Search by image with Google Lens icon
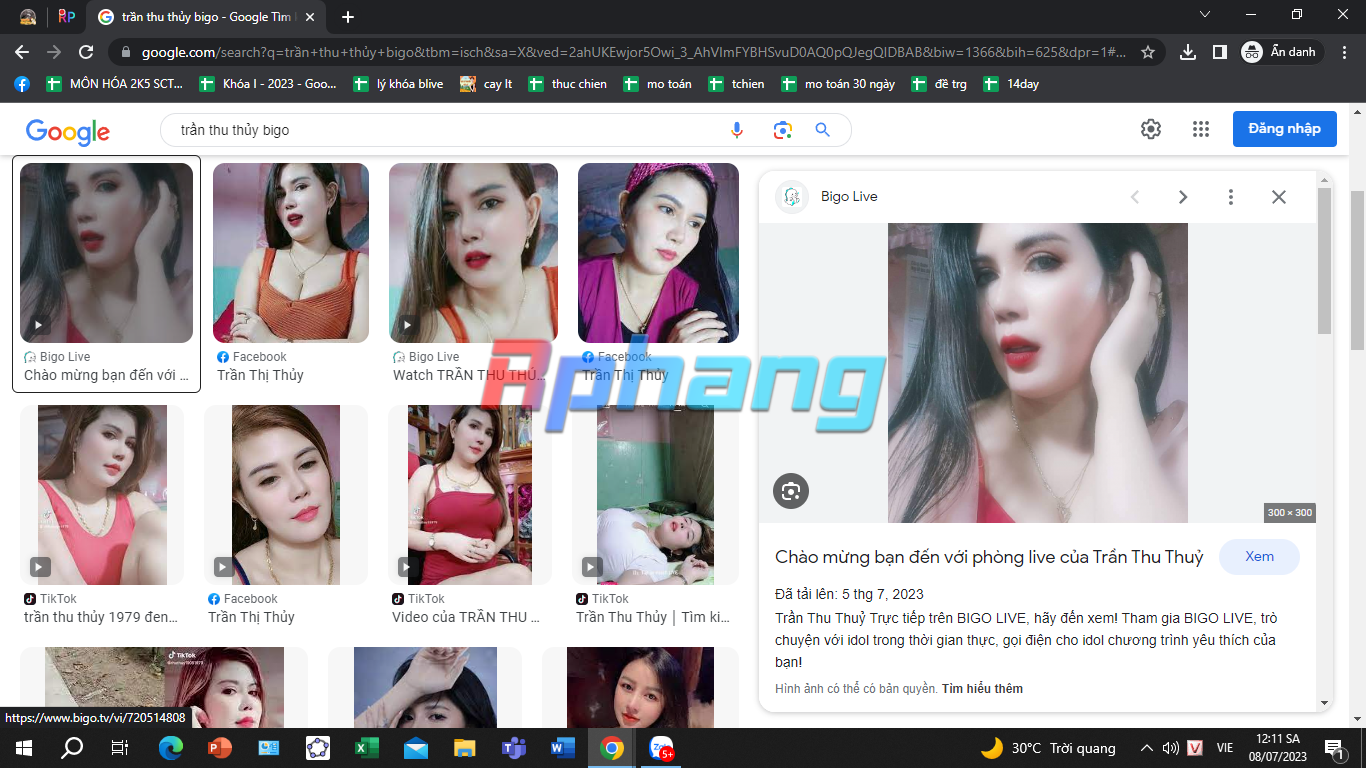This screenshot has width=1366, height=768. click(782, 130)
